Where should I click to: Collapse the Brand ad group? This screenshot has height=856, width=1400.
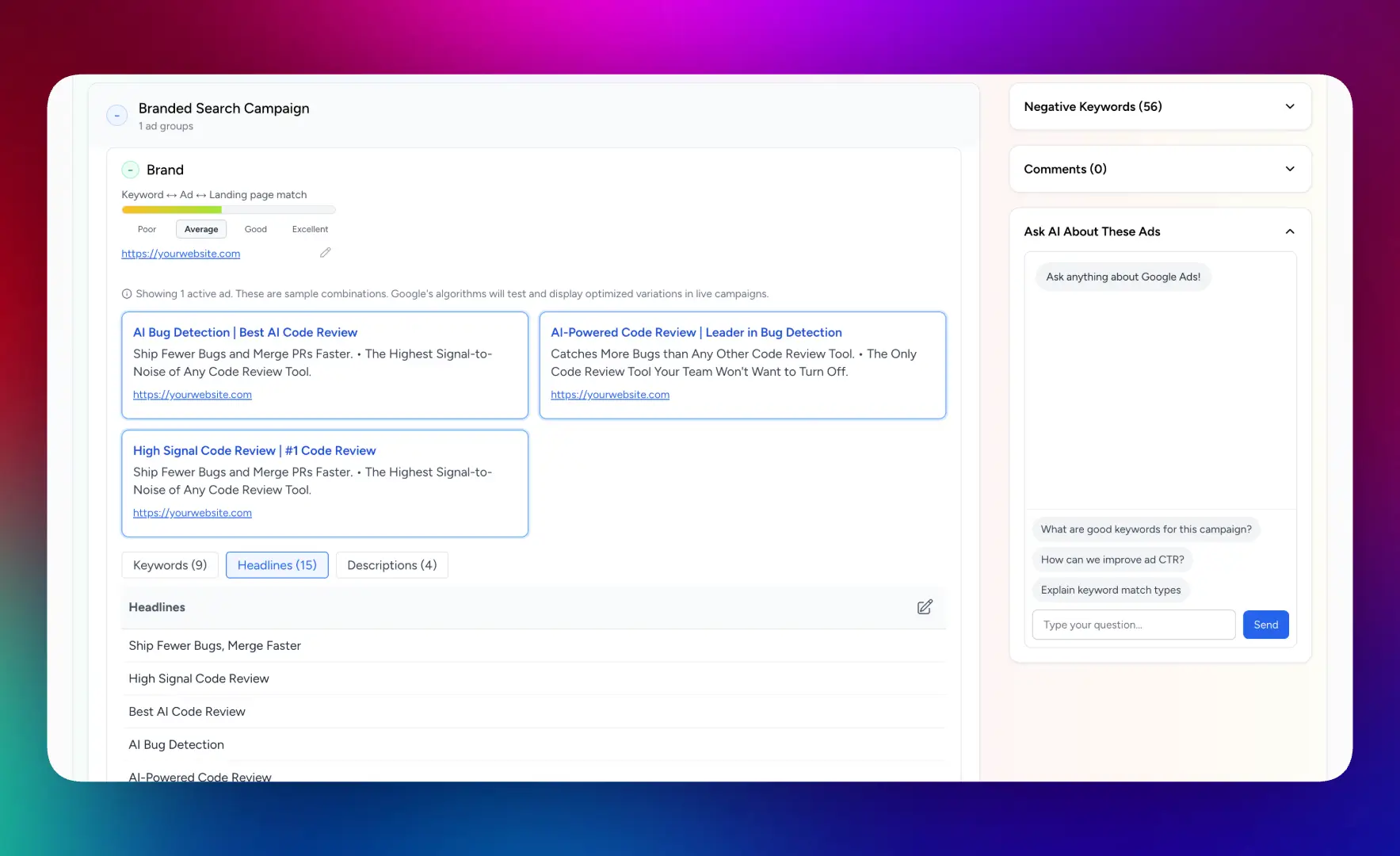coord(130,169)
